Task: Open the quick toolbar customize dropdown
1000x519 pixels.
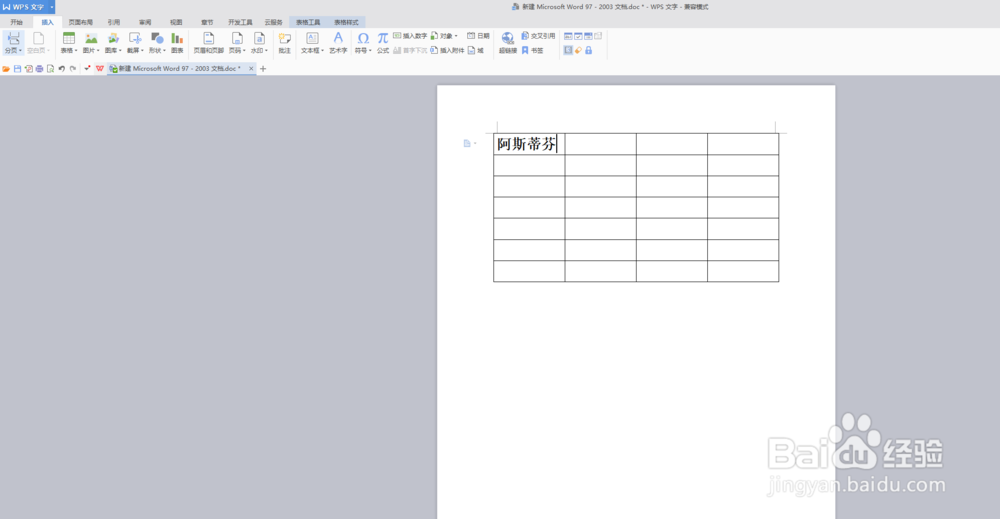Action: (x=87, y=68)
